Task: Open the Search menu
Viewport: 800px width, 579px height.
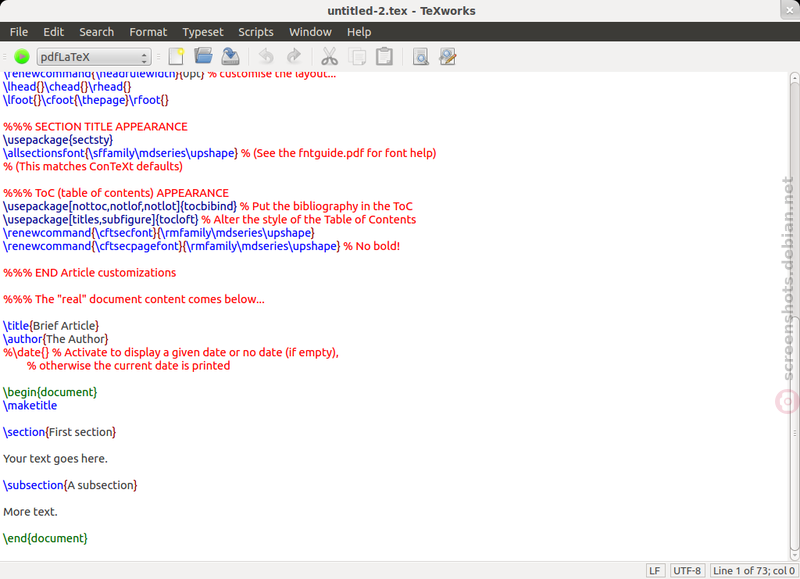Action: [96, 32]
